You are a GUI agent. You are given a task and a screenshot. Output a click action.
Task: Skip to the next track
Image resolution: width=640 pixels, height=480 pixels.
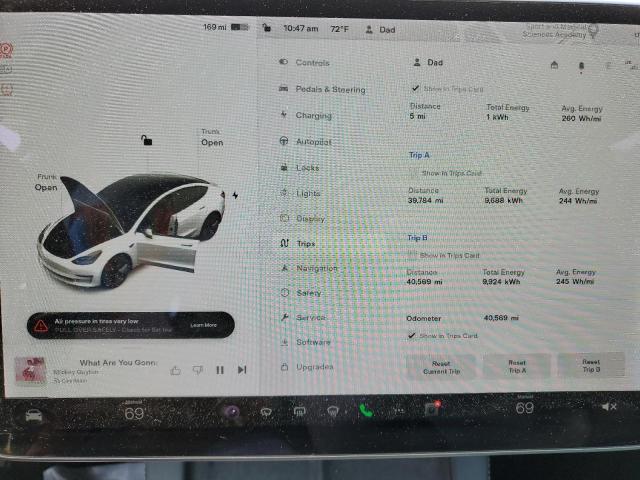[x=242, y=369]
